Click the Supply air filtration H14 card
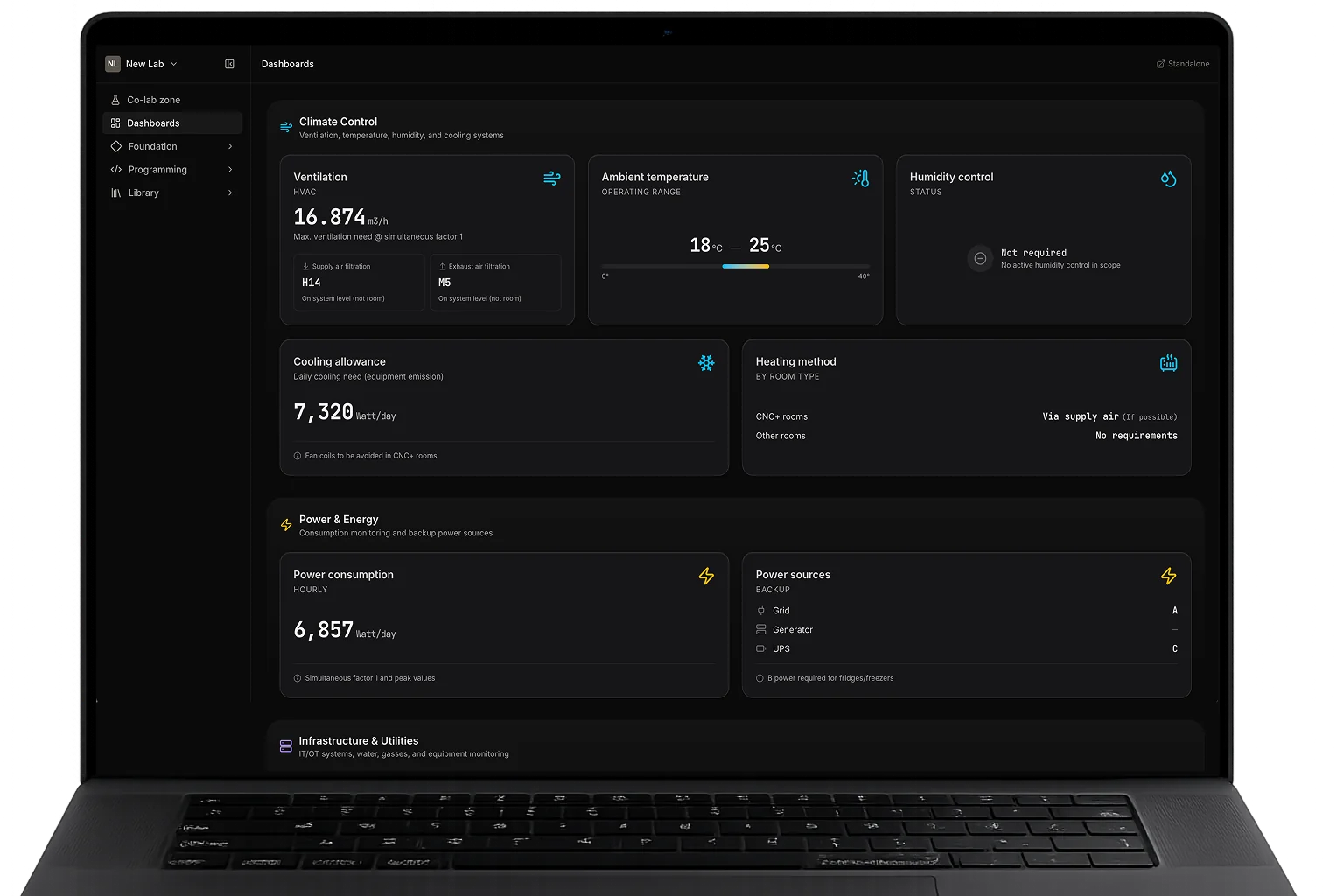The image size is (1344, 896). (x=359, y=283)
